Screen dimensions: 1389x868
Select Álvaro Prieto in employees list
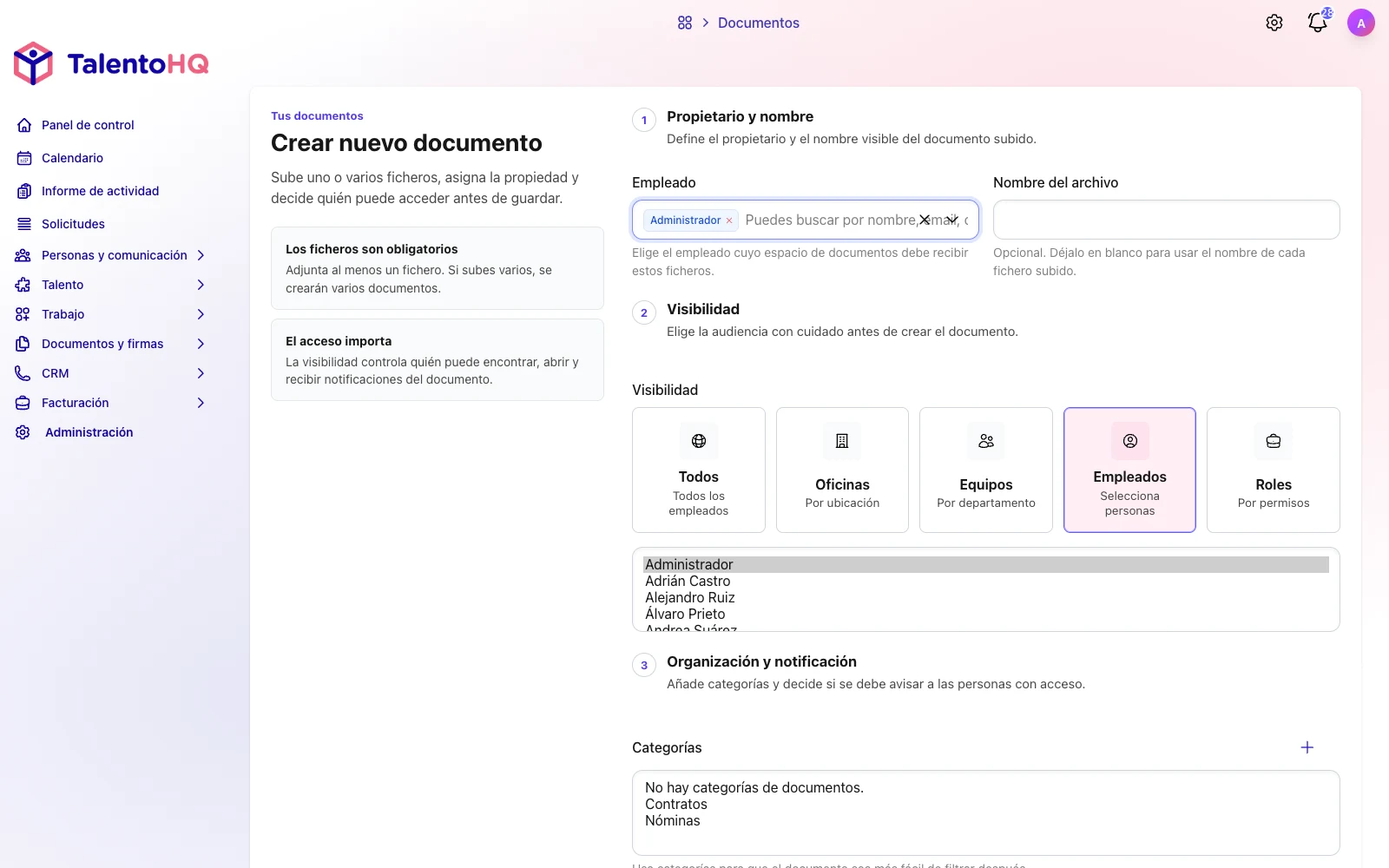986,614
